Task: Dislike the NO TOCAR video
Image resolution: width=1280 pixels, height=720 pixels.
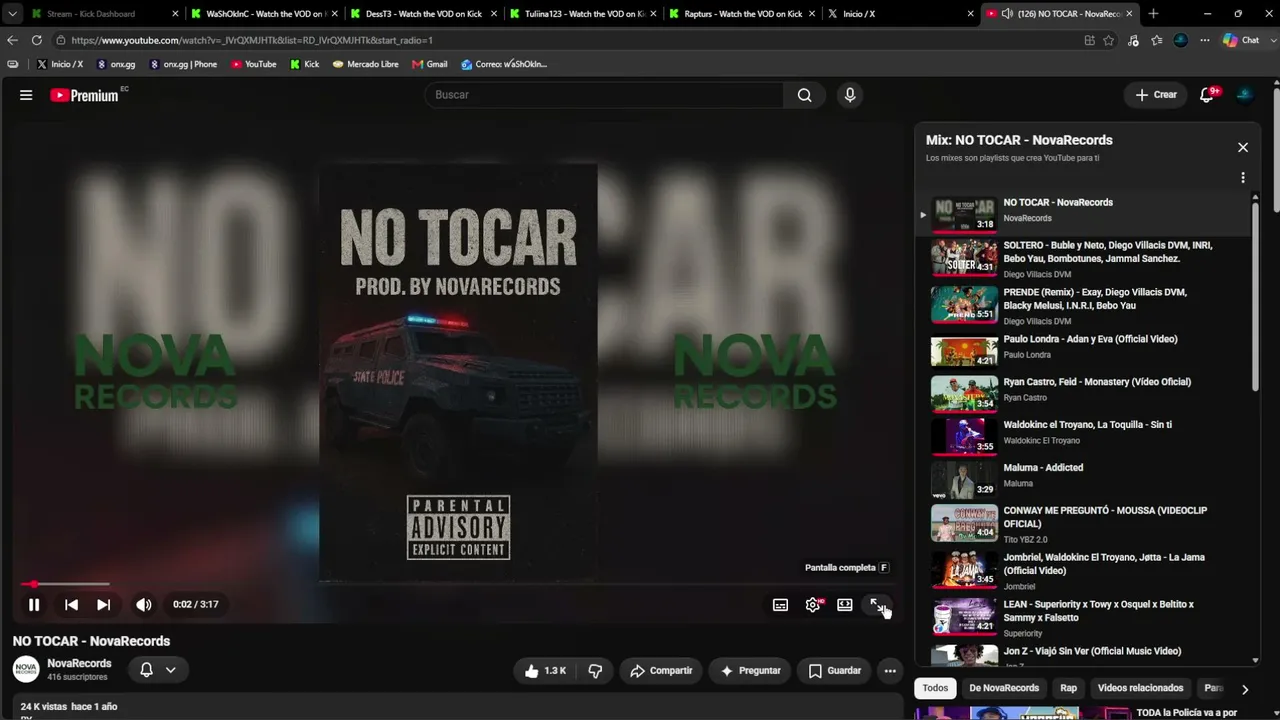Action: coord(595,671)
